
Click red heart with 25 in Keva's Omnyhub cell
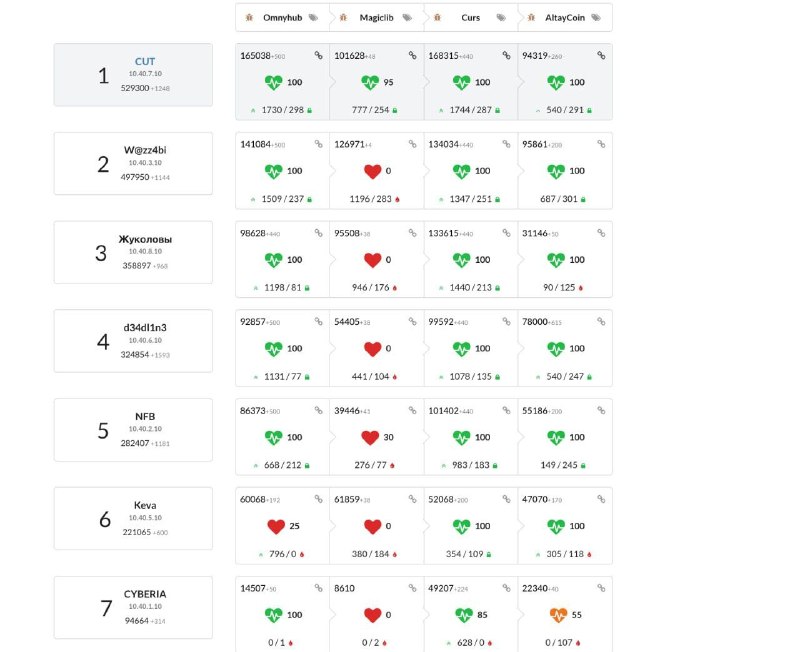[276, 526]
